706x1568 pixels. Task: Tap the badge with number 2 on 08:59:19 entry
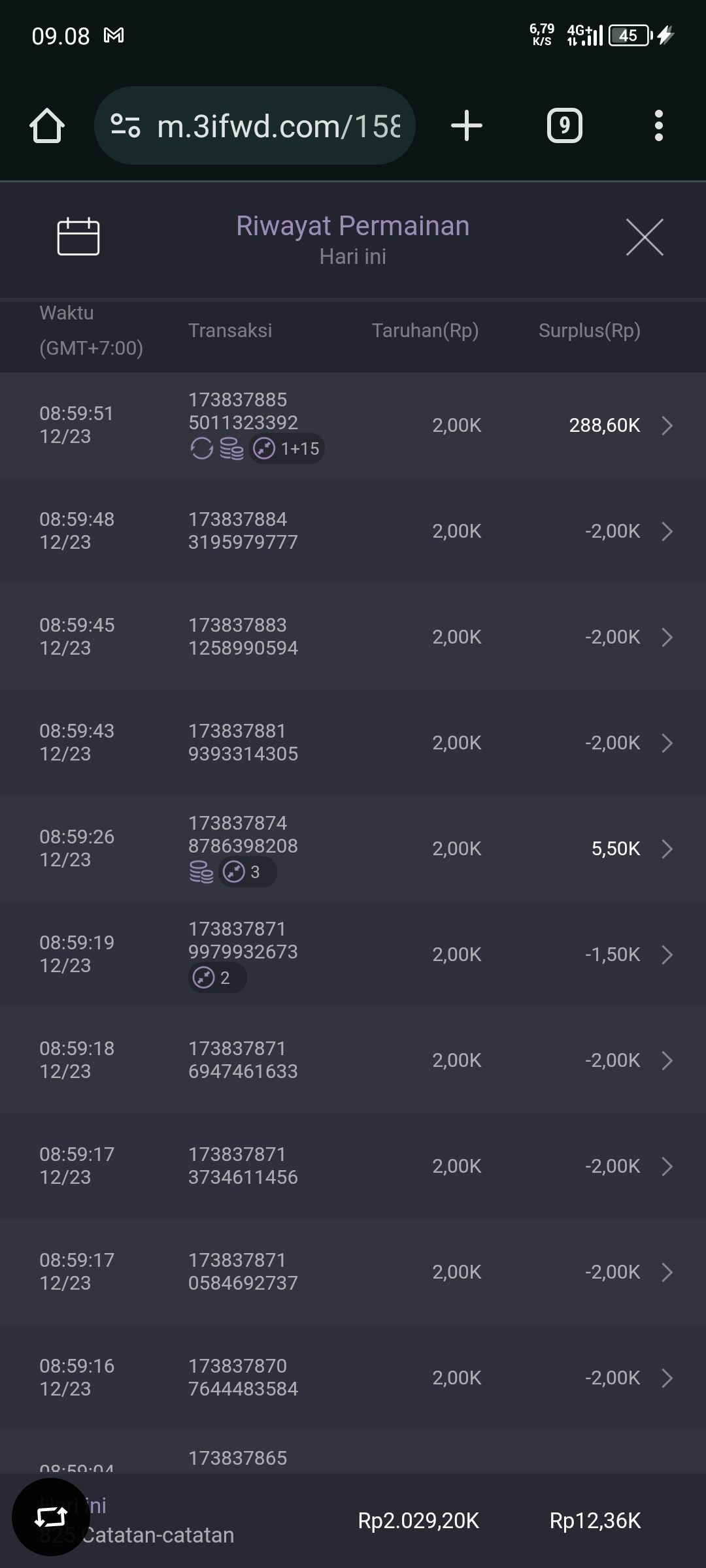217,978
